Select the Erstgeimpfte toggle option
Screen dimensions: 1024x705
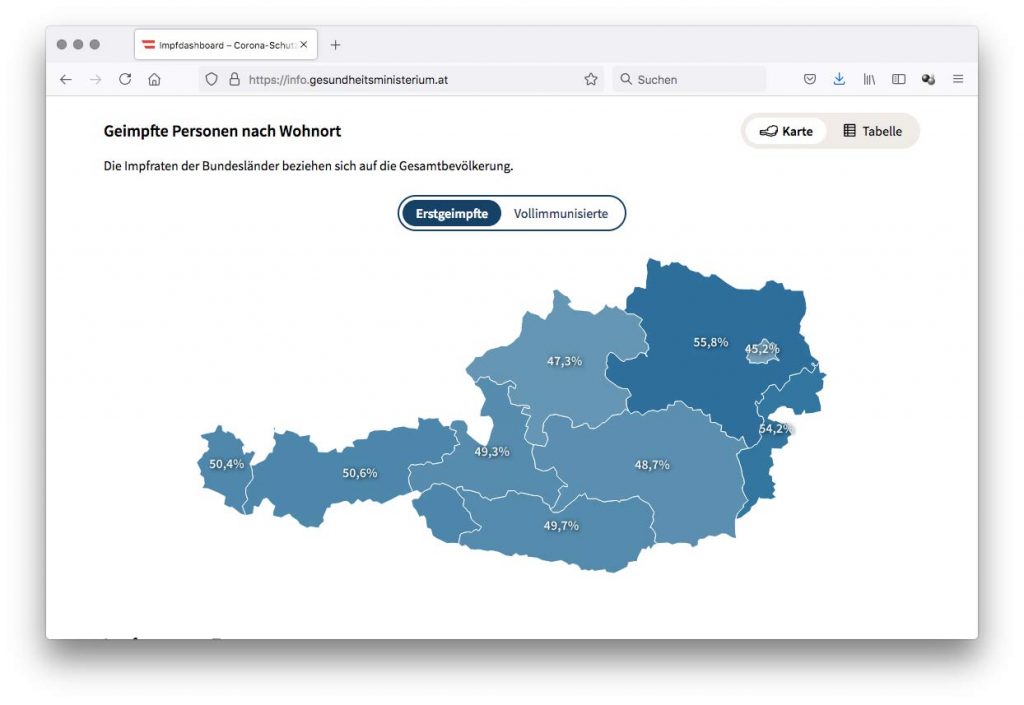452,213
